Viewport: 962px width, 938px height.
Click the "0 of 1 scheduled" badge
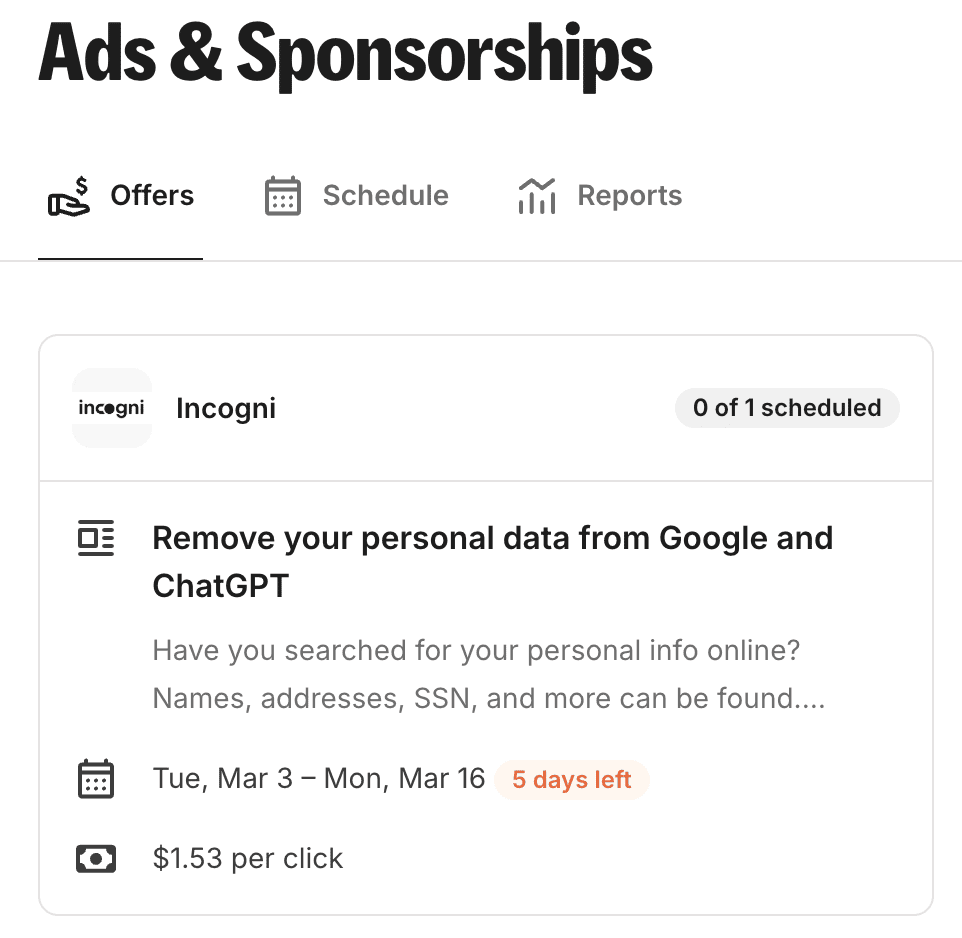[x=787, y=408]
